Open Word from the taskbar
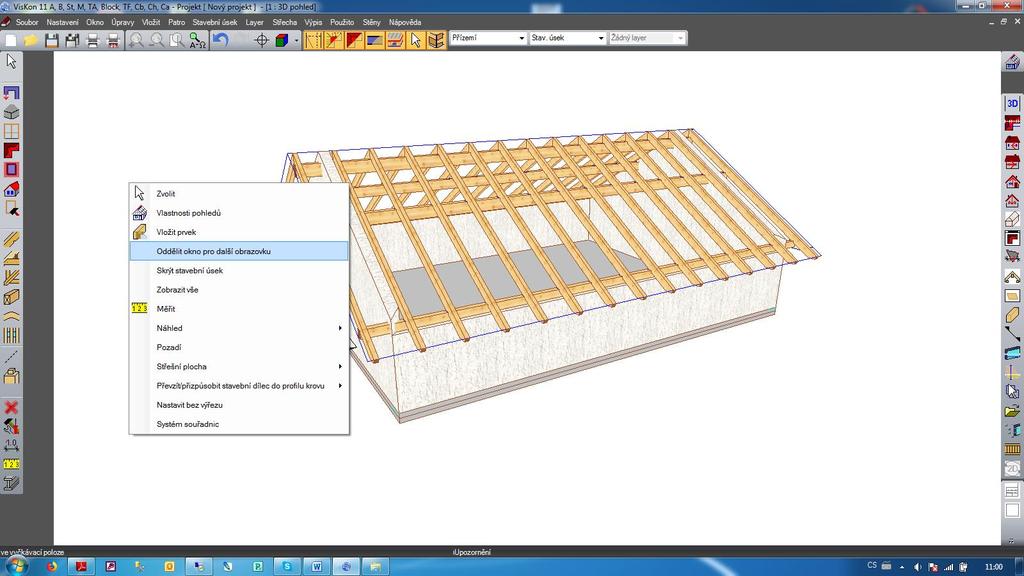The image size is (1024, 576). (x=316, y=566)
